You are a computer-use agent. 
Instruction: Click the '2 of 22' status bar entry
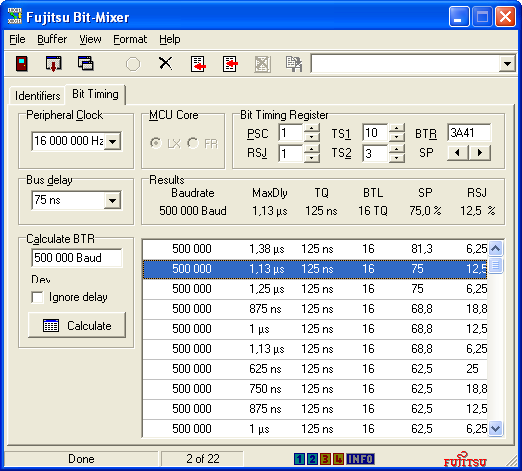click(202, 459)
